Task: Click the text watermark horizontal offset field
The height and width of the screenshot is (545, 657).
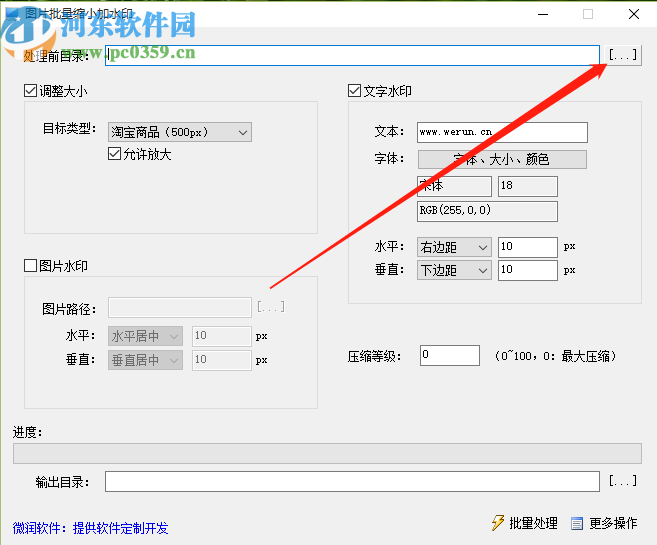Action: [528, 247]
